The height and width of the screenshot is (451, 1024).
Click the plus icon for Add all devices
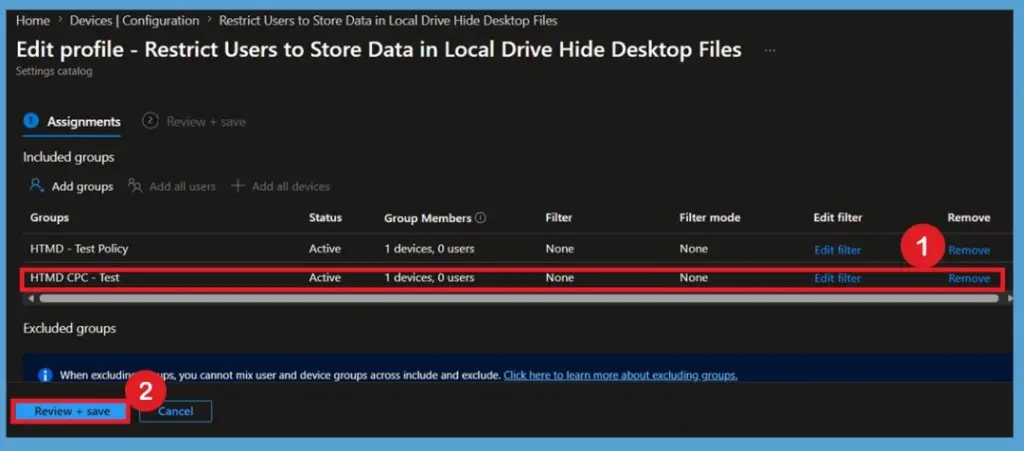238,186
